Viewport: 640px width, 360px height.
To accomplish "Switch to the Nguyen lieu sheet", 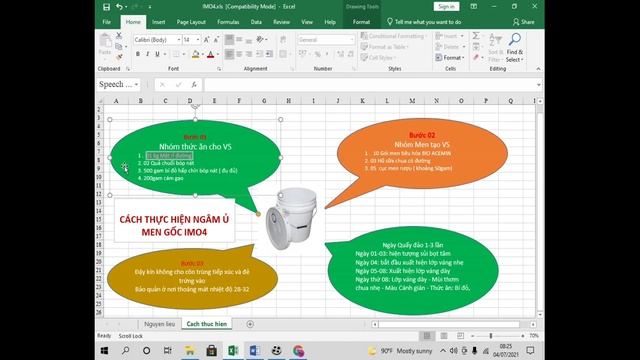I will [x=159, y=324].
